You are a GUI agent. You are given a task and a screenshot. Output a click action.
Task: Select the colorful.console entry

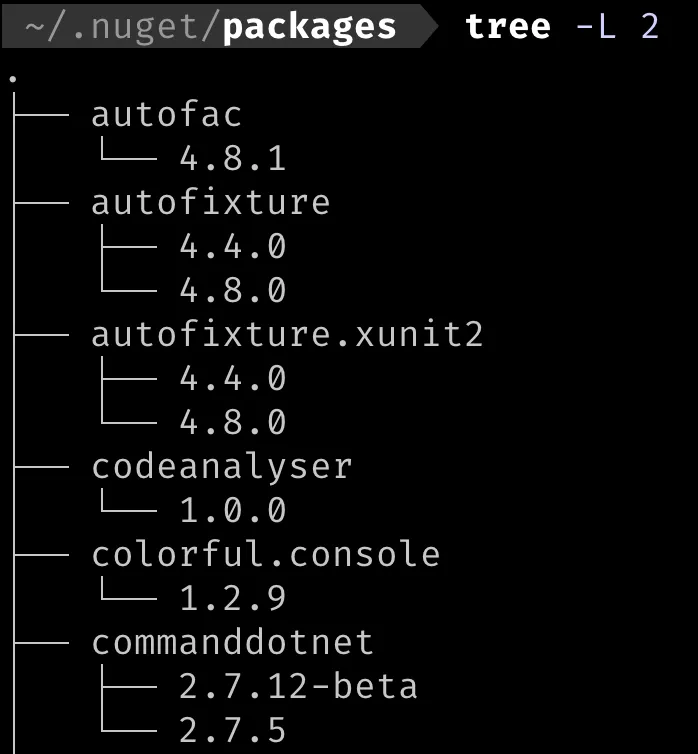266,554
